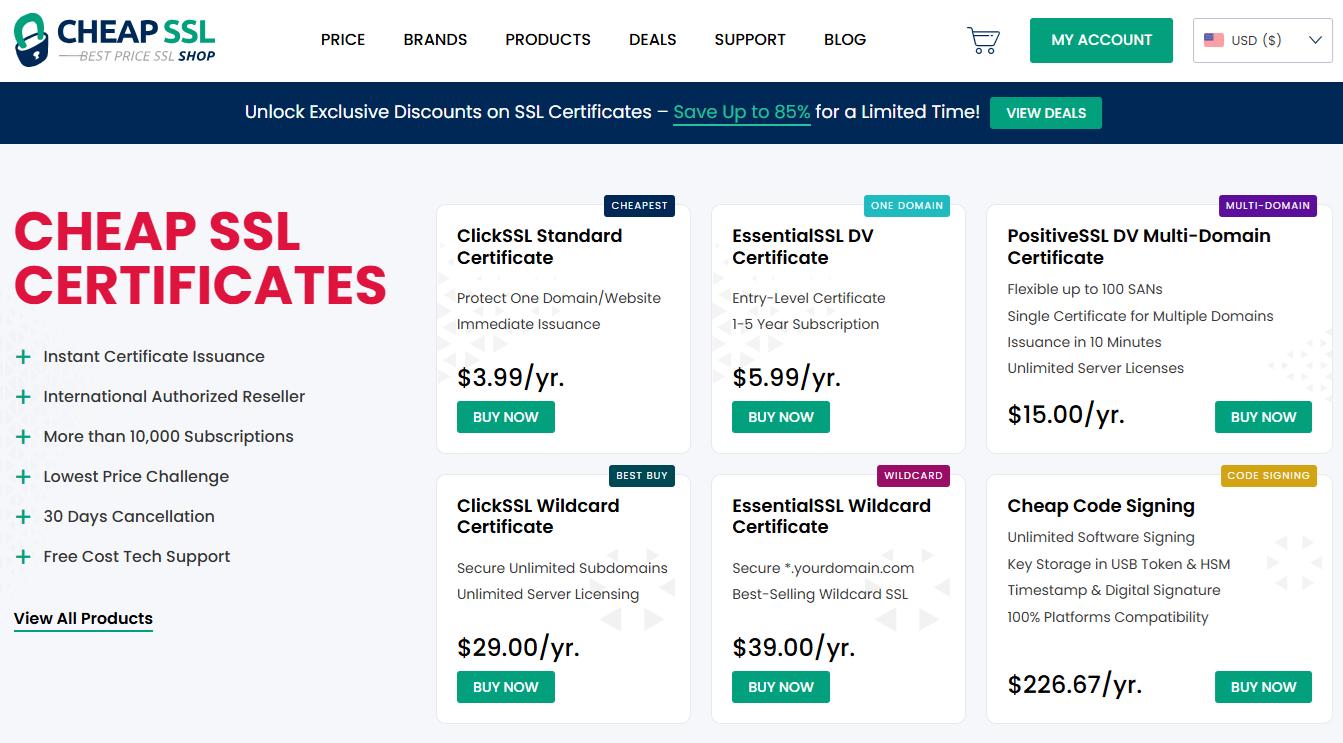Click the Secure Unlimited Subdomains text
The image size is (1343, 743).
click(562, 568)
